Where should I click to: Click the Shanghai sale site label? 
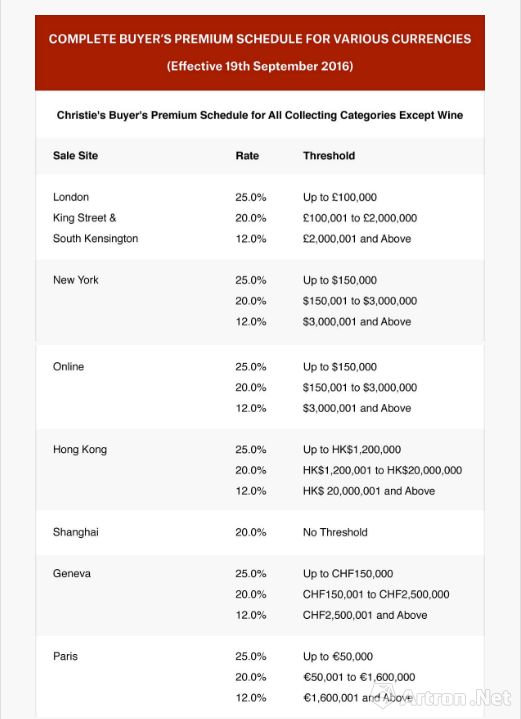[x=76, y=532]
